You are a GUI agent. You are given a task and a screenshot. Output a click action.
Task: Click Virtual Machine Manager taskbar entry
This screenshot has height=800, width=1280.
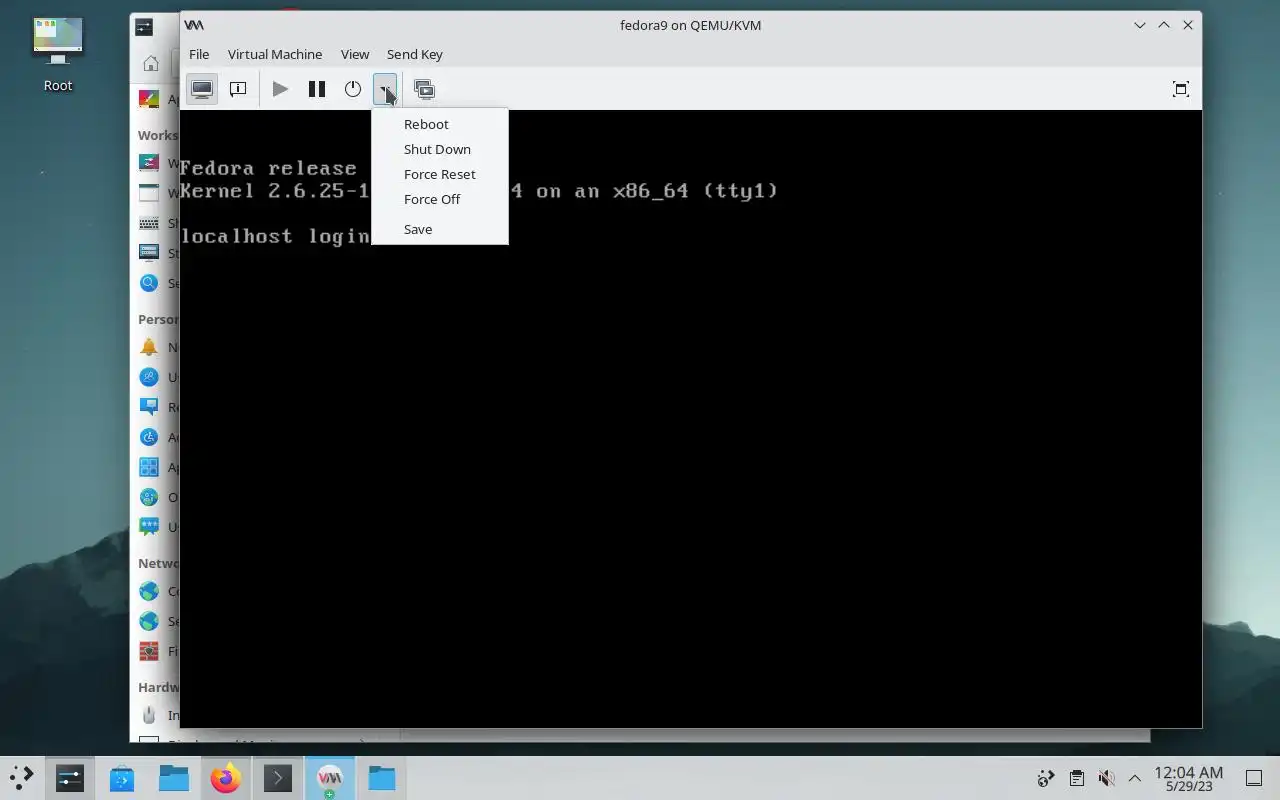point(330,777)
